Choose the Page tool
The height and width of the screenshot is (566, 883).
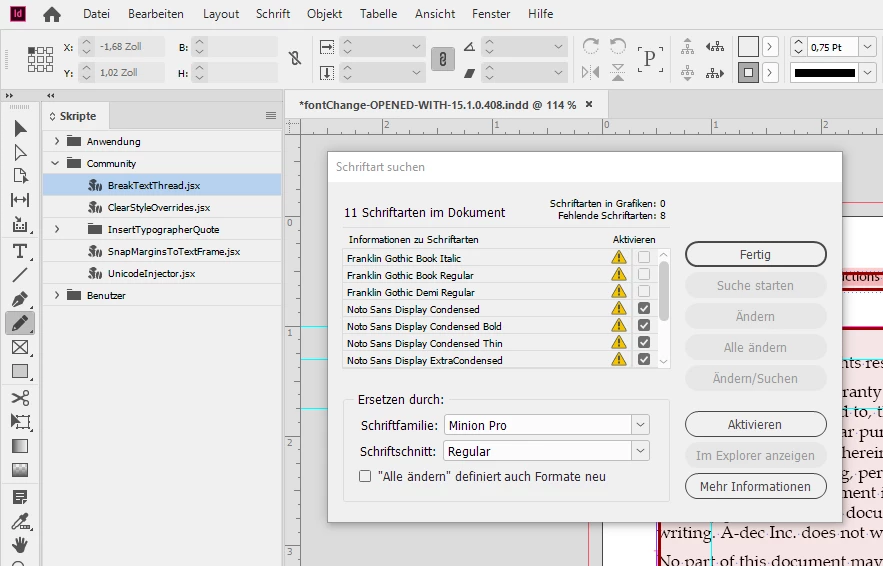tap(20, 176)
